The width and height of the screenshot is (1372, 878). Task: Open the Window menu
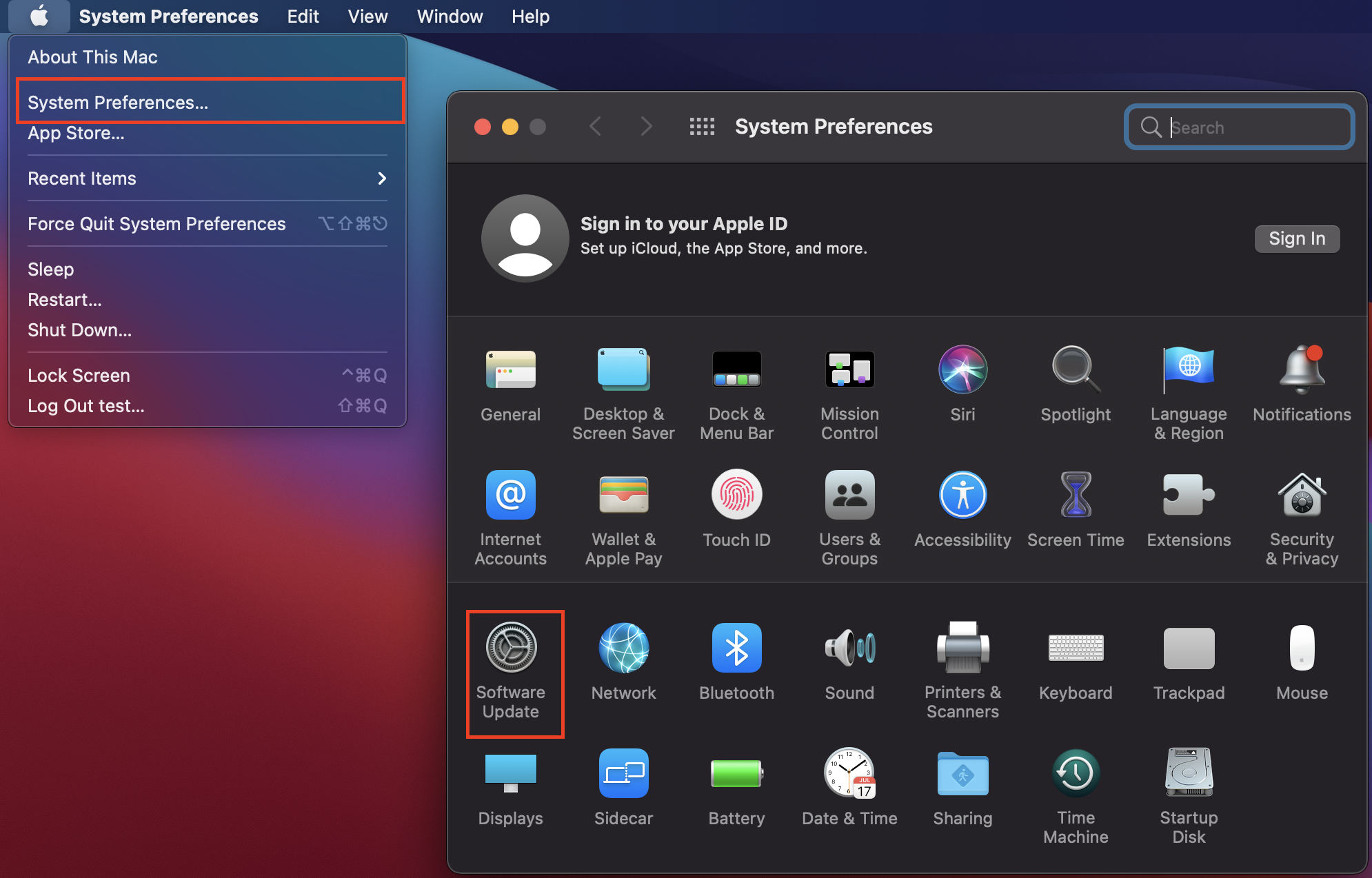tap(450, 16)
